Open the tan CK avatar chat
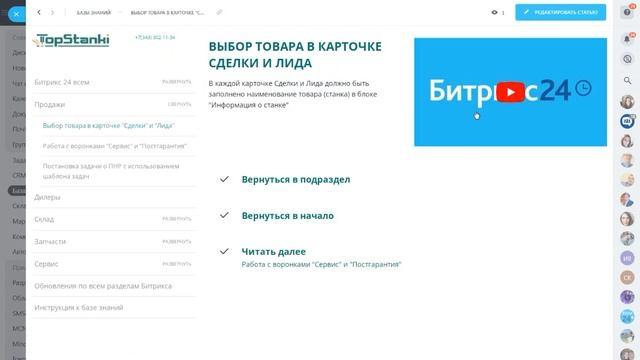640x360 pixels. pos(627,278)
